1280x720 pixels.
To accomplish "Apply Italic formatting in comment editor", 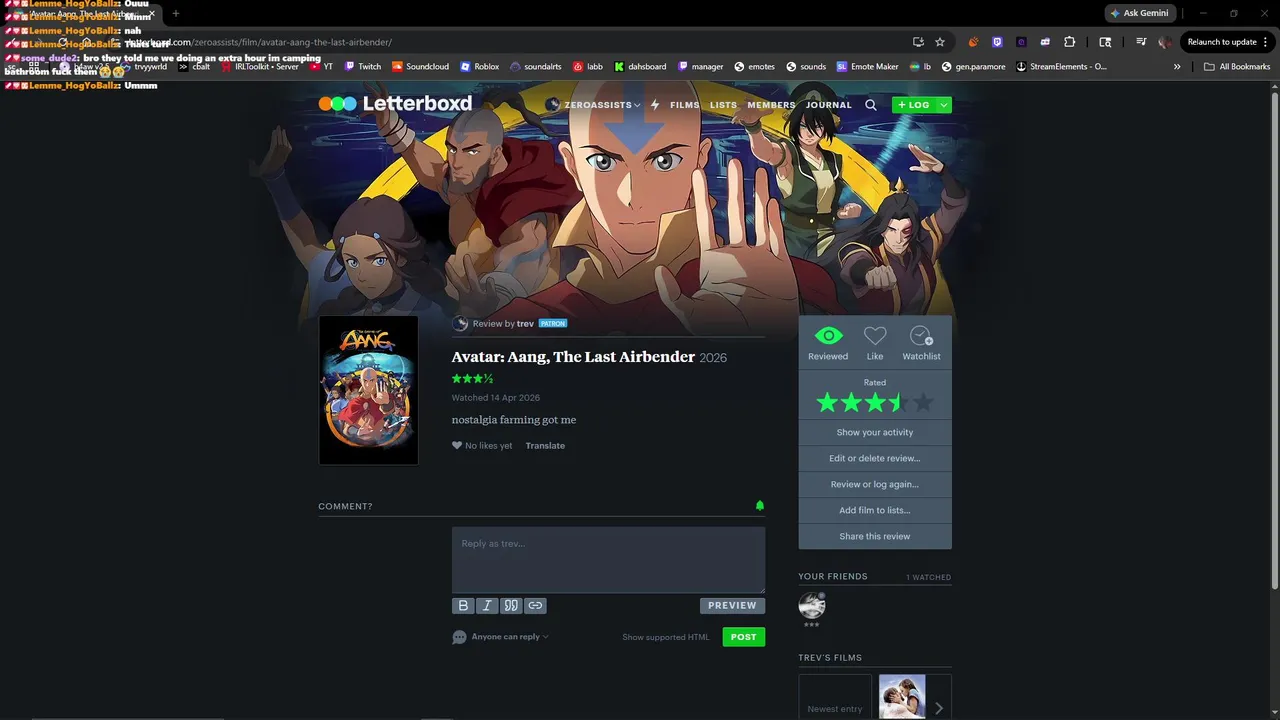I will click(x=487, y=605).
